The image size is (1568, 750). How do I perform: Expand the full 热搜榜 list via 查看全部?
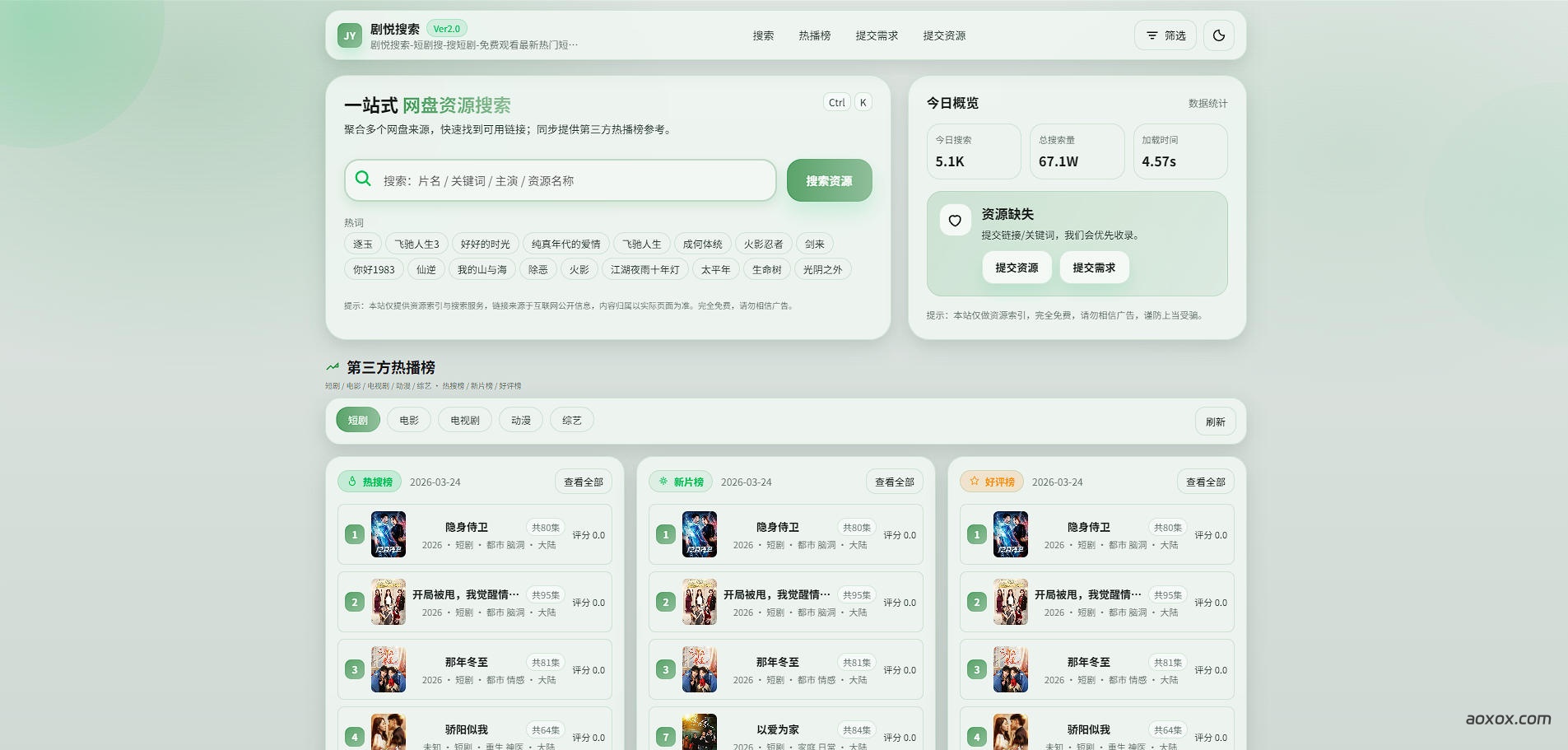click(x=584, y=482)
